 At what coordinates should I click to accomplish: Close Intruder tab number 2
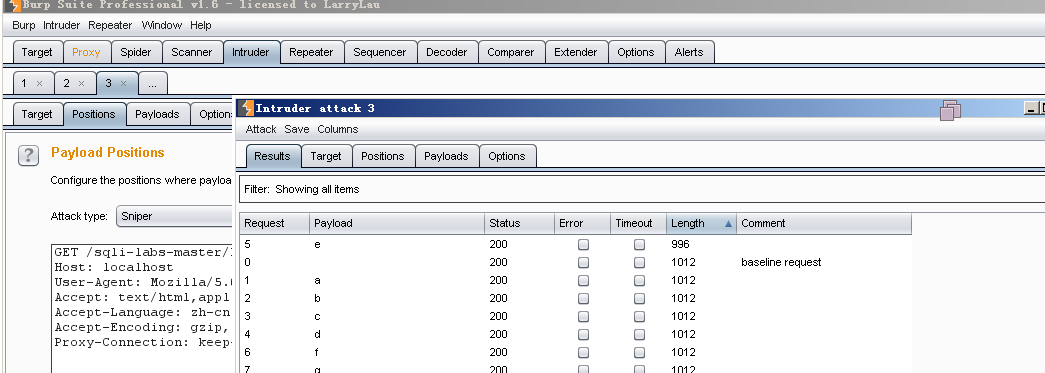click(x=81, y=83)
